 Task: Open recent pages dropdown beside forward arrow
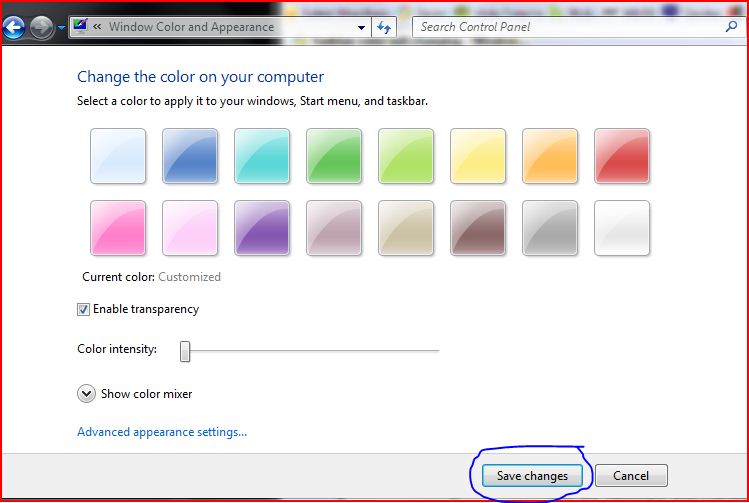pyautogui.click(x=61, y=28)
